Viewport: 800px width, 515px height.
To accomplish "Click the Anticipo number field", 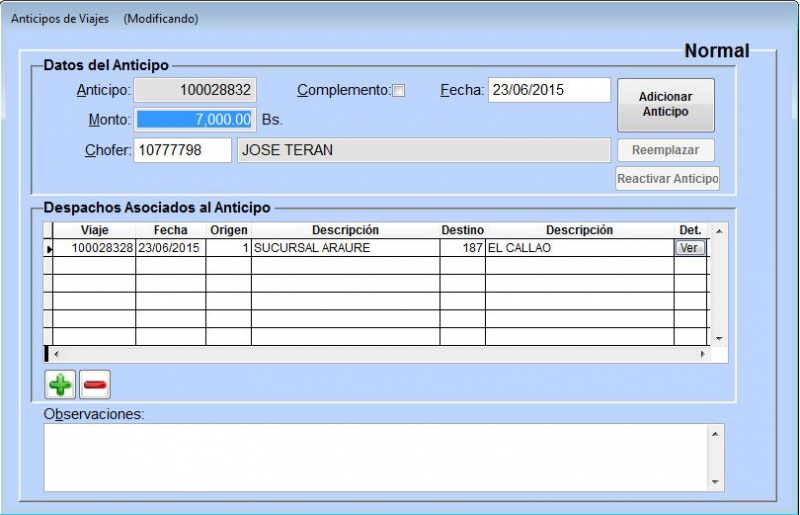I will (x=196, y=90).
